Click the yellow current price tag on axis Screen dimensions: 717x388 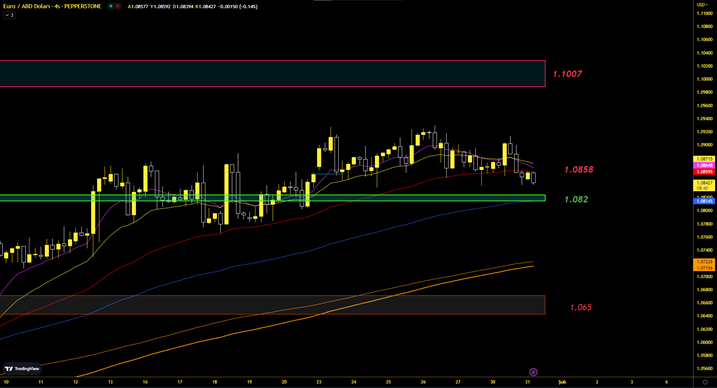[704, 185]
